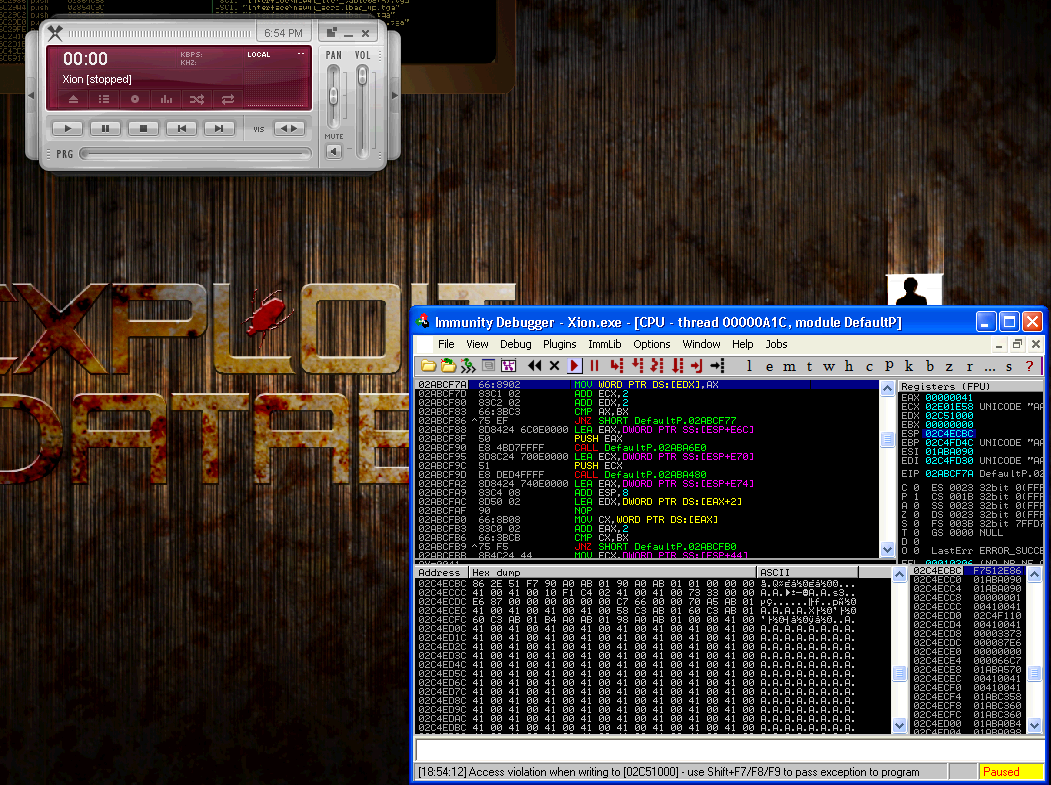The height and width of the screenshot is (785, 1051).
Task: Show call stack with the 'k' toolbar button
Action: pos(909,366)
